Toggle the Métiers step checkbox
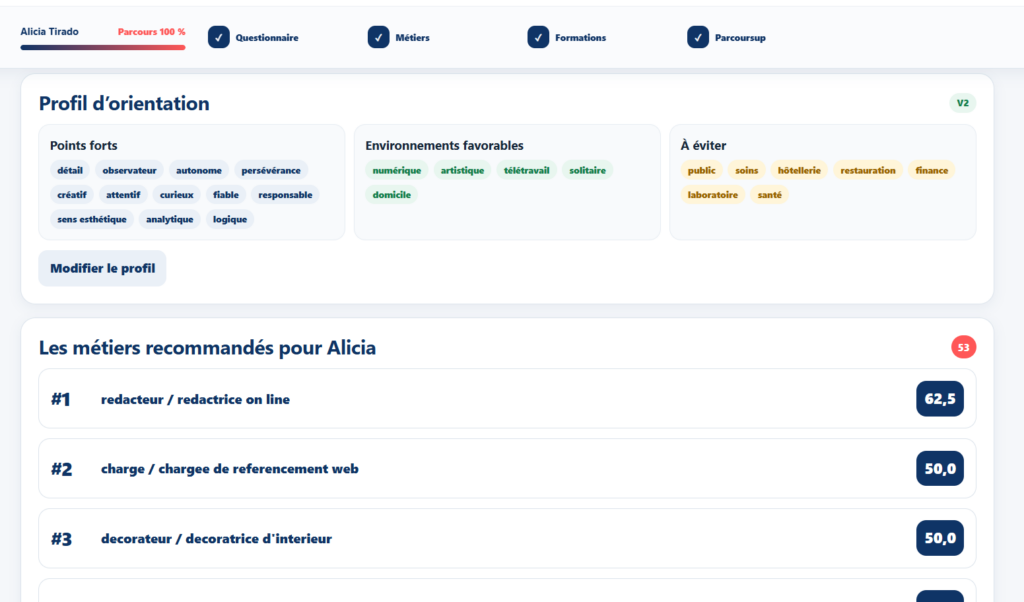Screen dimensions: 1024x602 (x=378, y=37)
